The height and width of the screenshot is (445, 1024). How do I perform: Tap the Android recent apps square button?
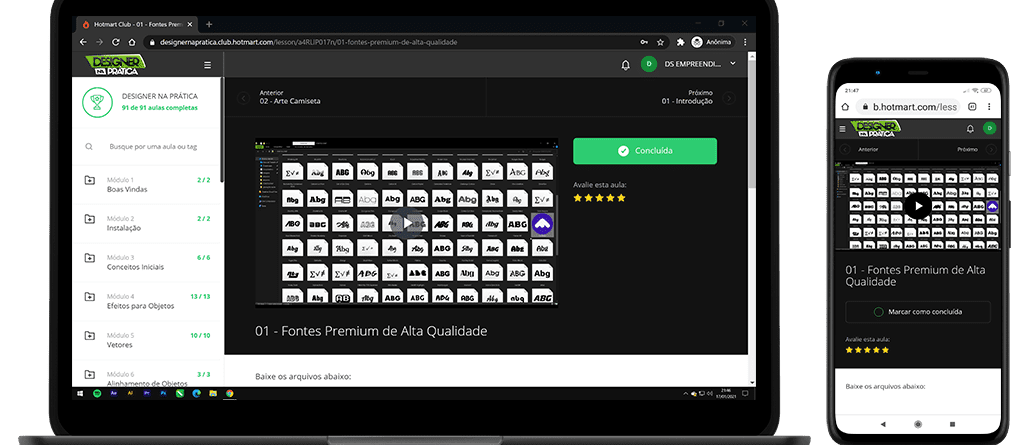coord(952,424)
